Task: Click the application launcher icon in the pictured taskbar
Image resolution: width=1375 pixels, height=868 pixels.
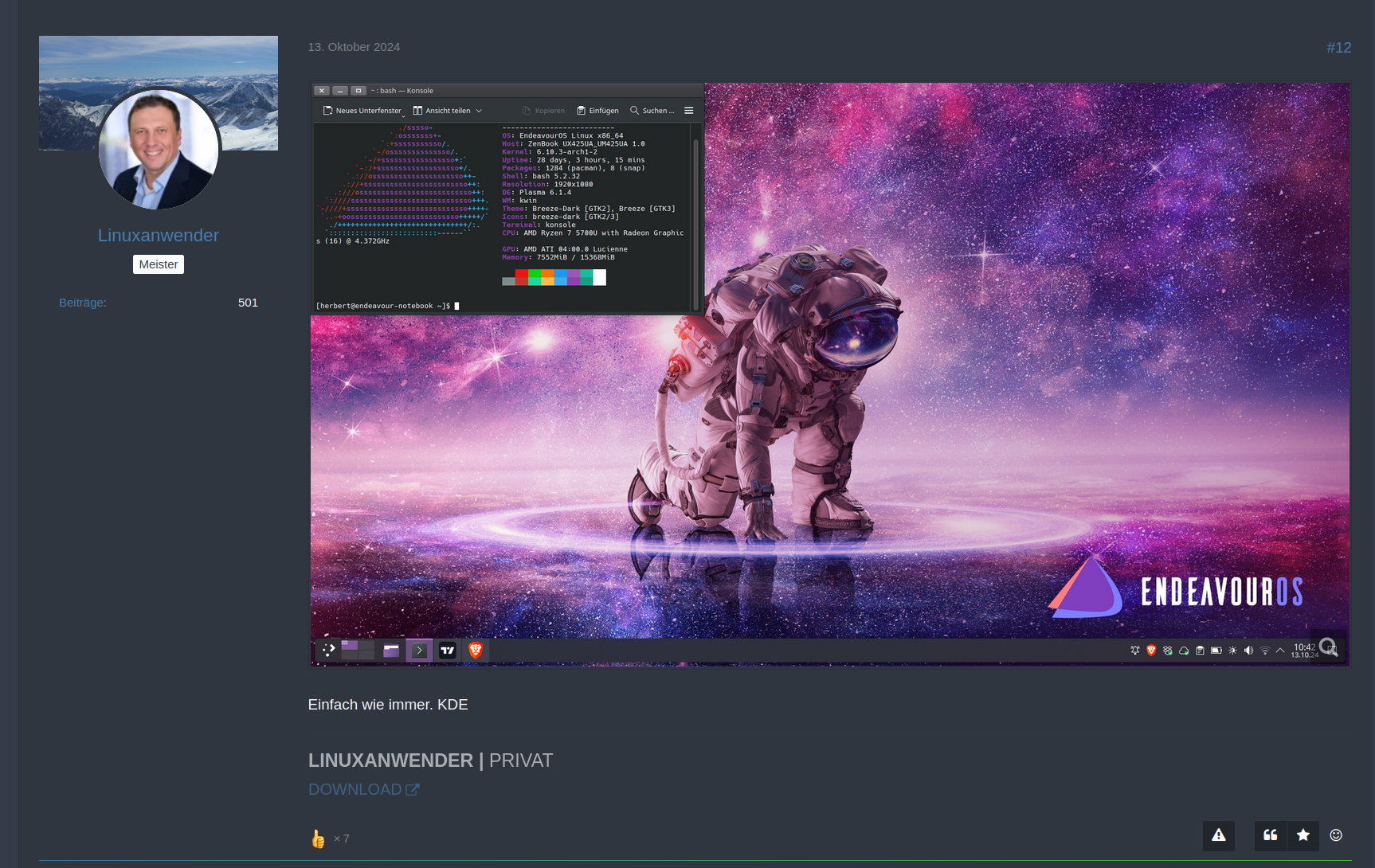Action: (328, 650)
